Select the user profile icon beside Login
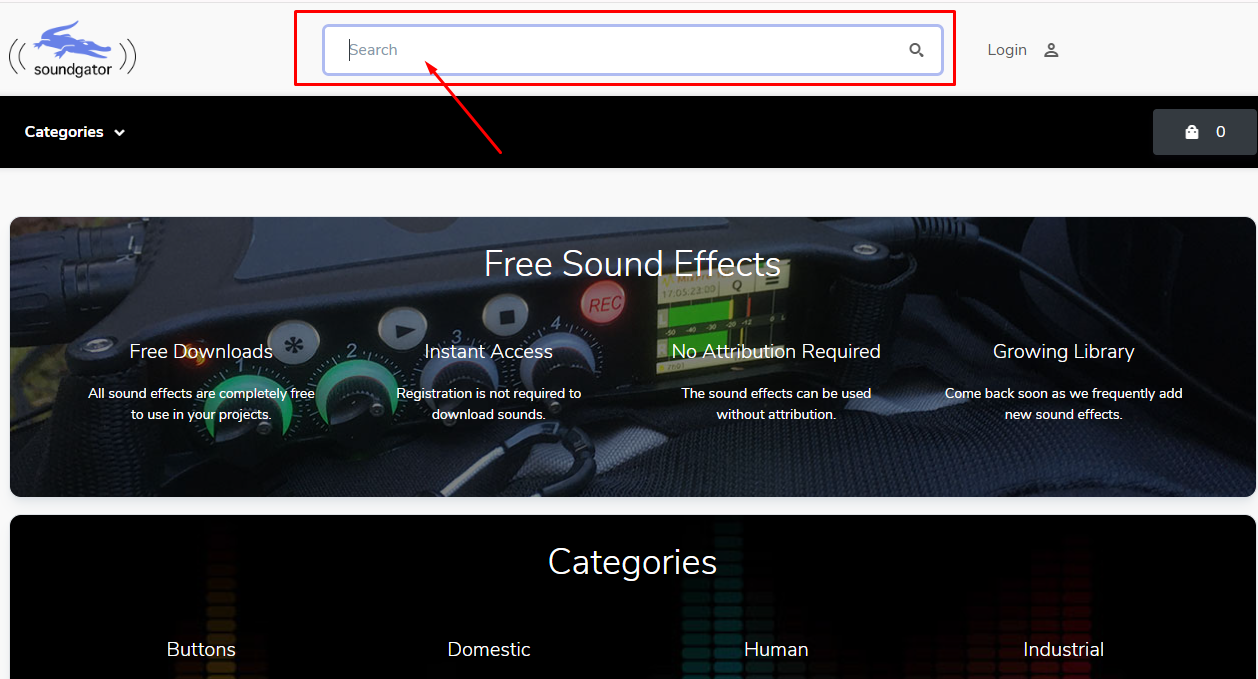Viewport: 1258px width, 679px height. tap(1050, 49)
